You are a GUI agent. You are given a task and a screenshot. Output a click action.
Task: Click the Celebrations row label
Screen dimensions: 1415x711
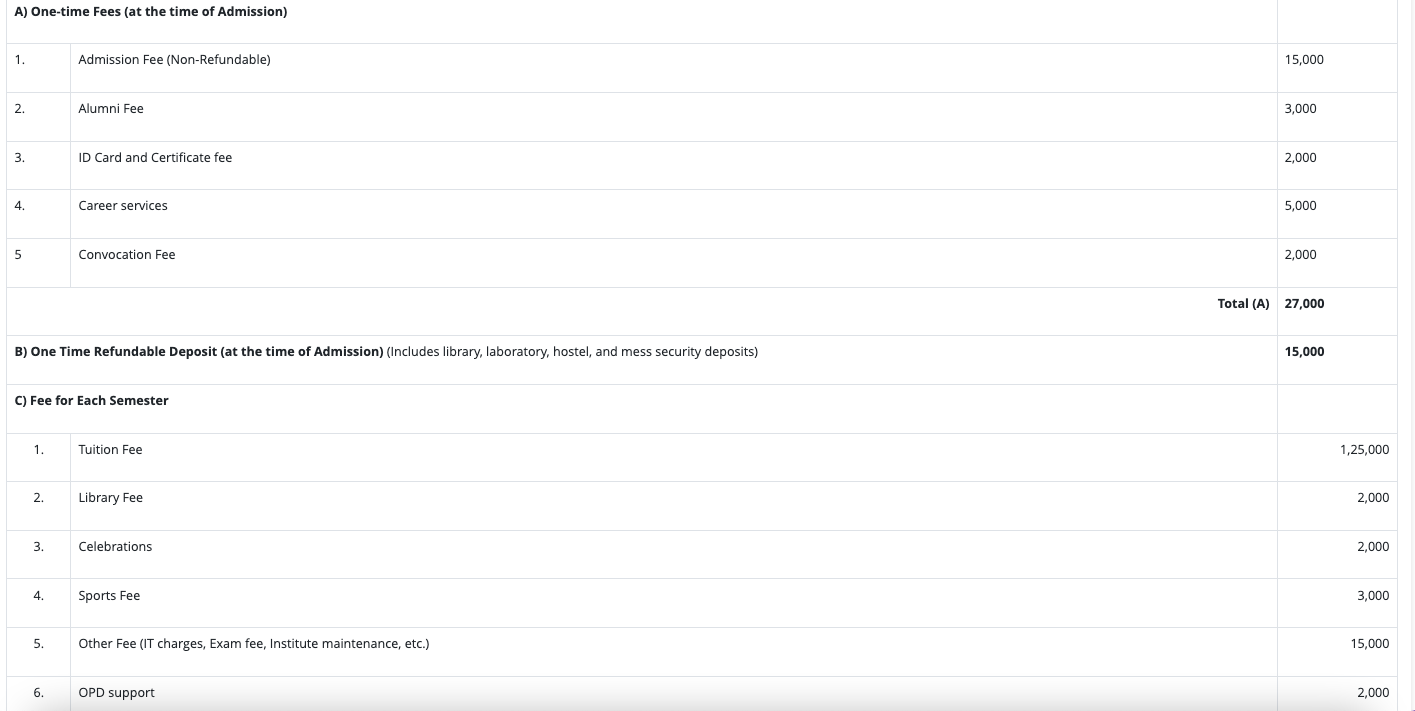[x=116, y=547]
